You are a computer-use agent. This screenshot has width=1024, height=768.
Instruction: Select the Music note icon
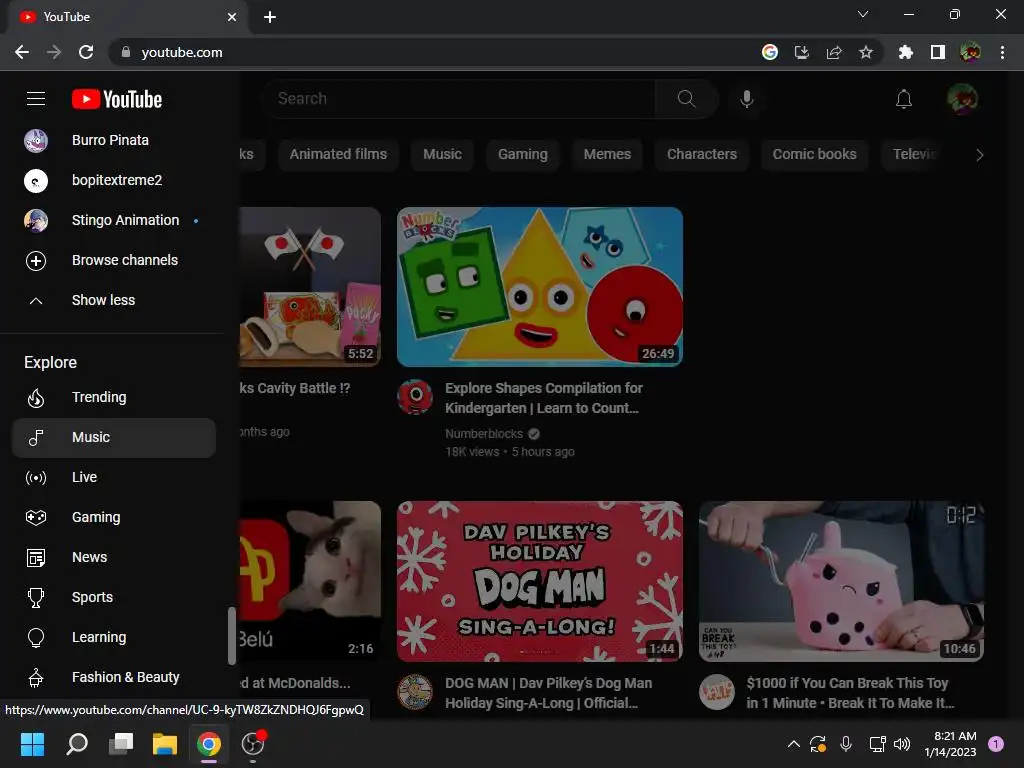click(x=36, y=438)
